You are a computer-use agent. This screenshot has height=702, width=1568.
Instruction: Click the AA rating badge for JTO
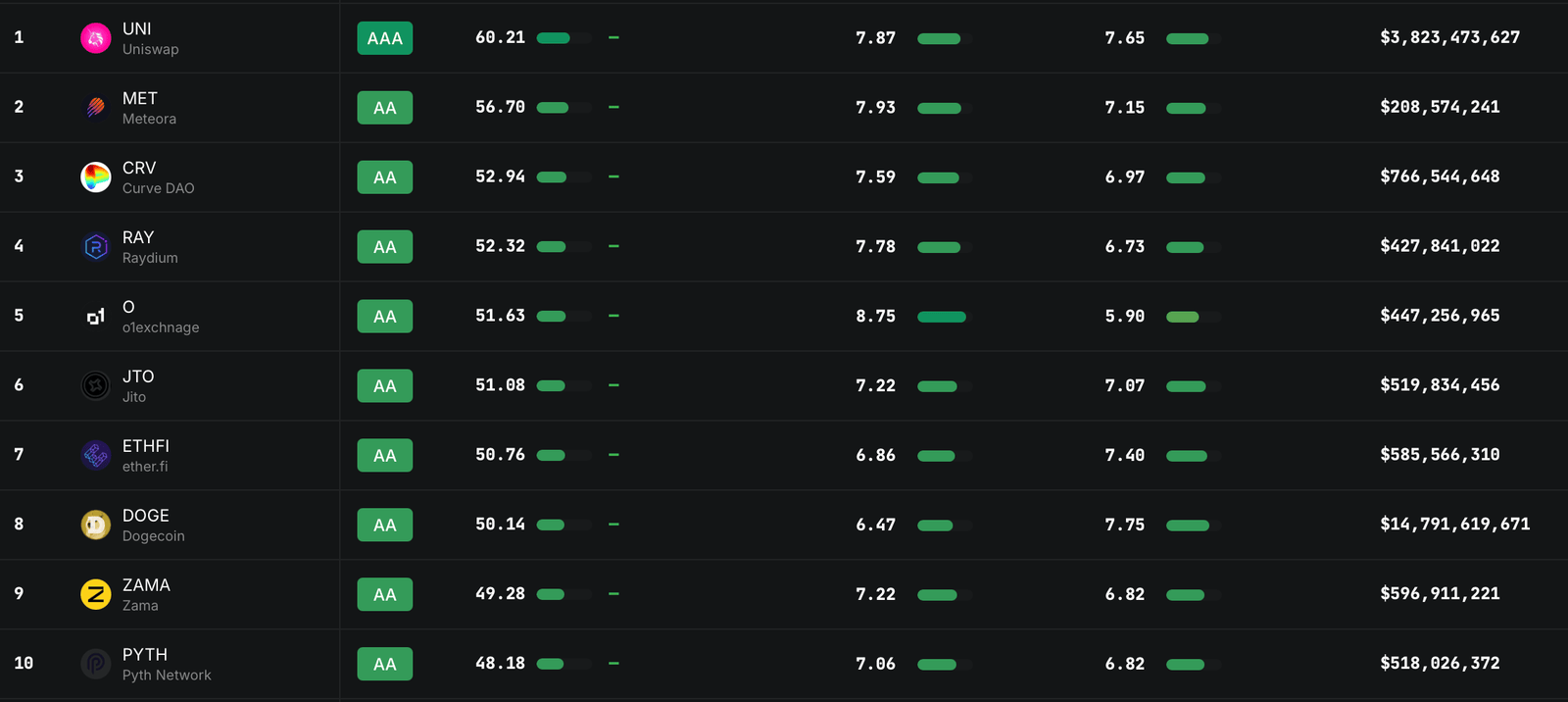(385, 386)
